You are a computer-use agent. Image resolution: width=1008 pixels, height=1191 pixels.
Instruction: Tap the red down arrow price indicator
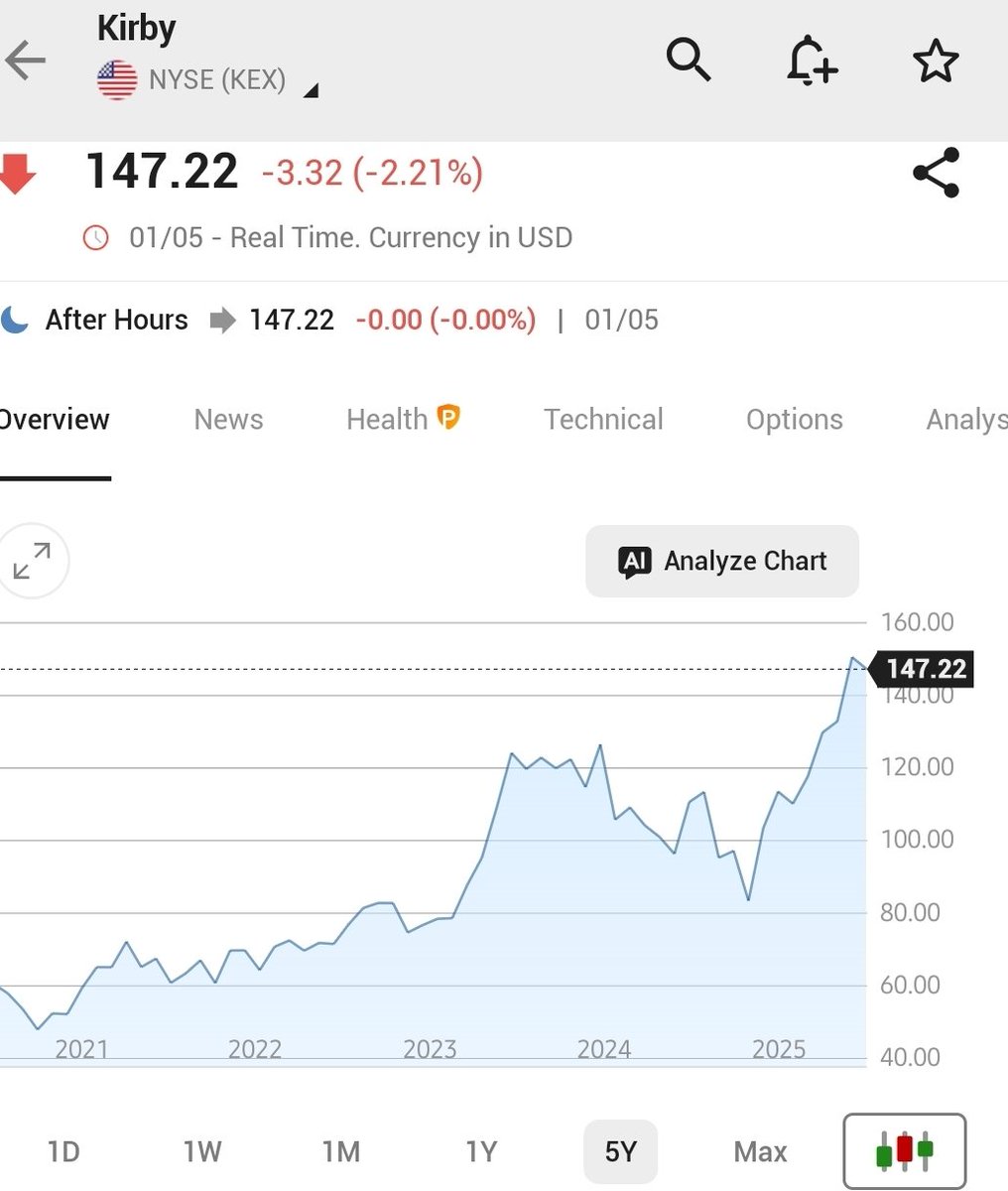pos(17,173)
